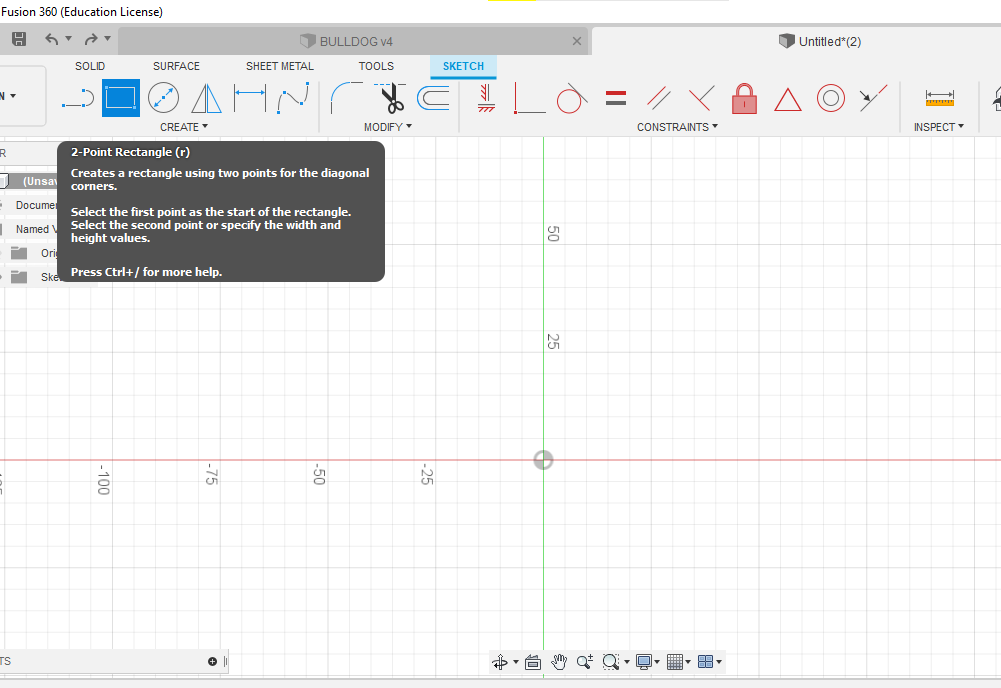Viewport: 1001px width, 688px height.
Task: Select the Mirror tool
Action: (x=206, y=98)
